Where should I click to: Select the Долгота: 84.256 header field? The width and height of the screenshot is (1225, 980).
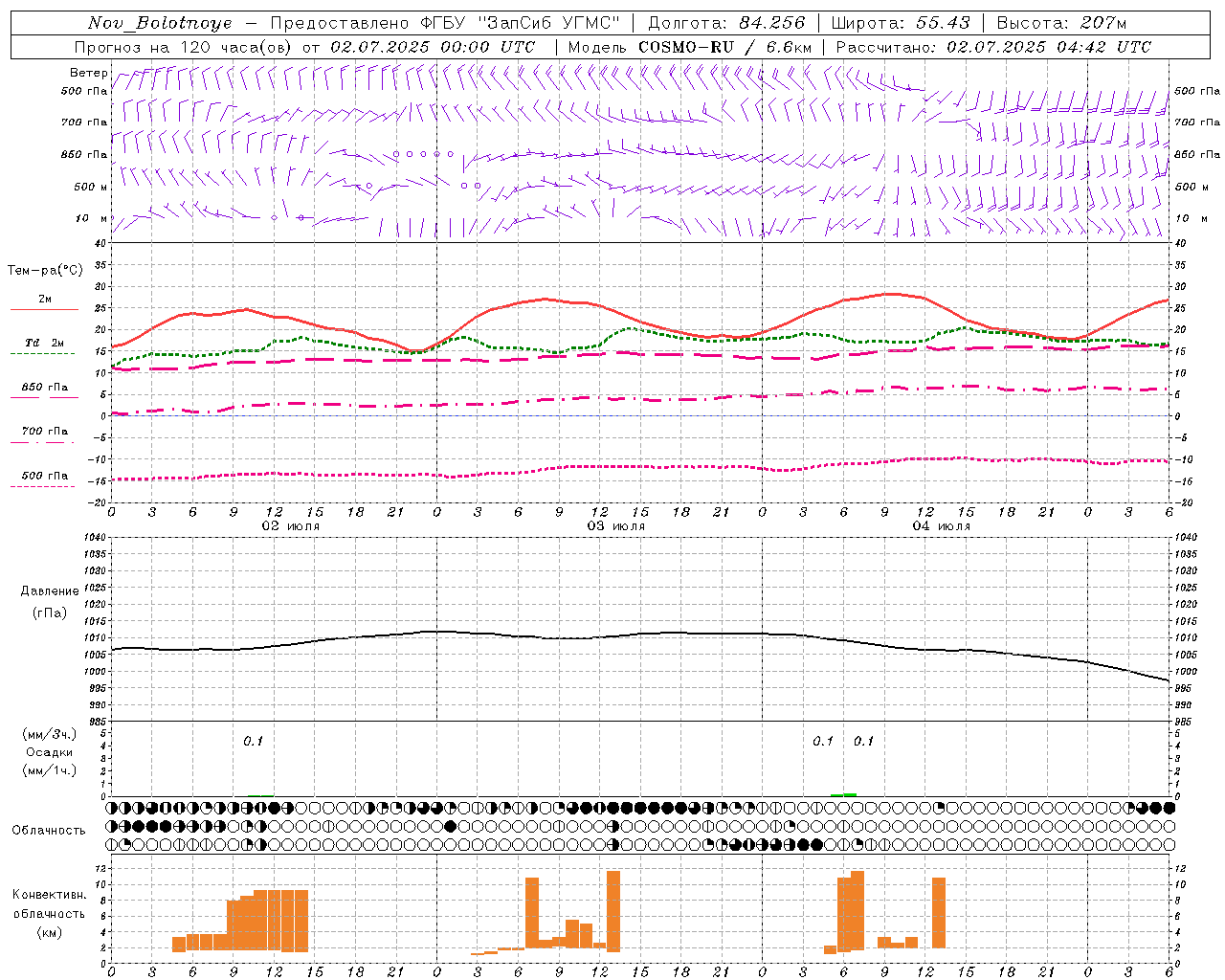[726, 23]
